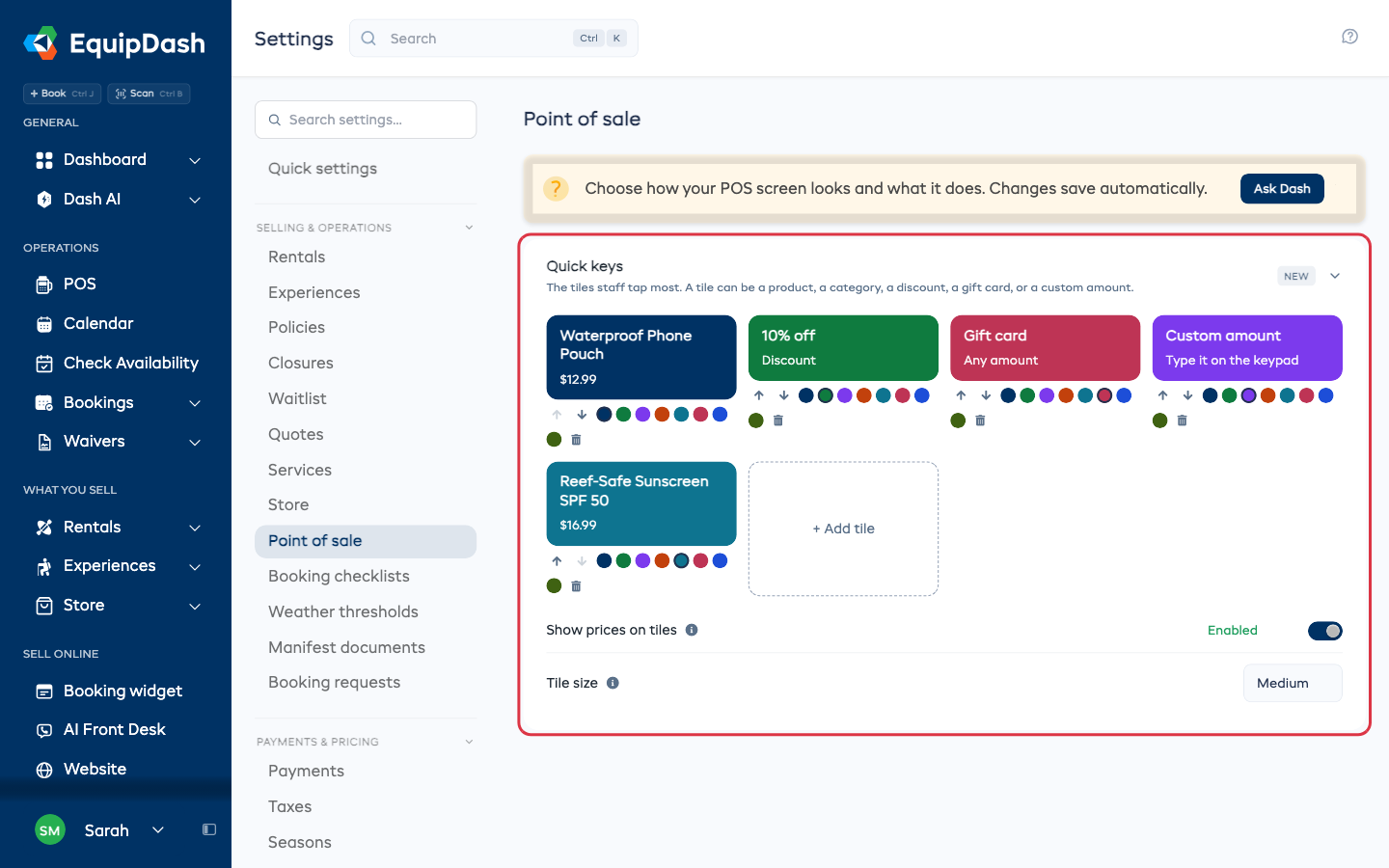This screenshot has width=1389, height=868.
Task: Delete the Reef-Safe Sunscreen tile
Action: coord(576,585)
